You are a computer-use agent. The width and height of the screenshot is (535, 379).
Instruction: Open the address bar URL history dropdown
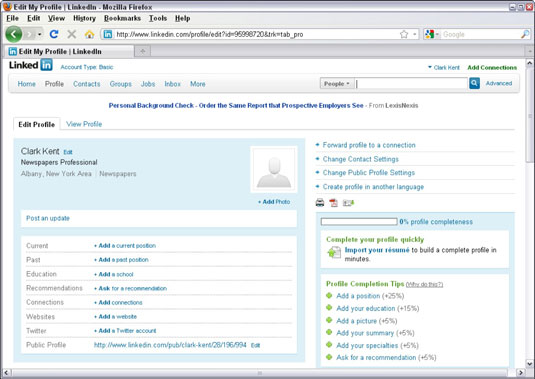pos(415,34)
